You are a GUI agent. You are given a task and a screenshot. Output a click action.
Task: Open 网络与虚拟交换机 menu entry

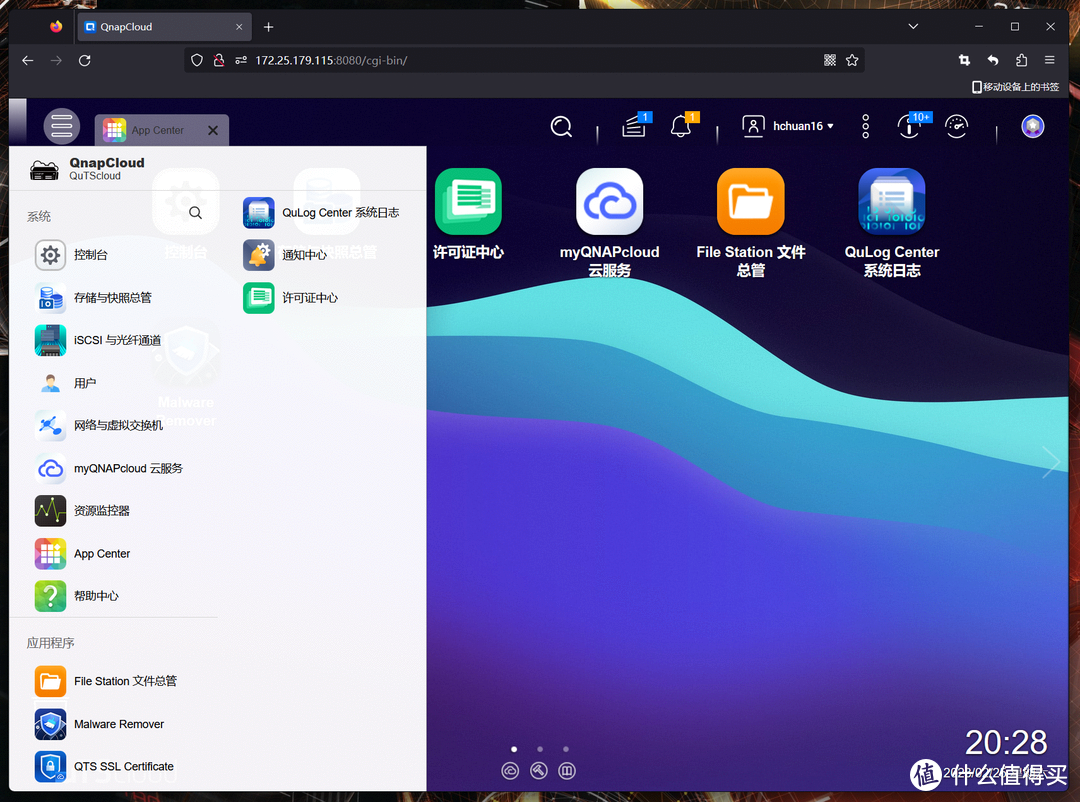[x=99, y=426]
